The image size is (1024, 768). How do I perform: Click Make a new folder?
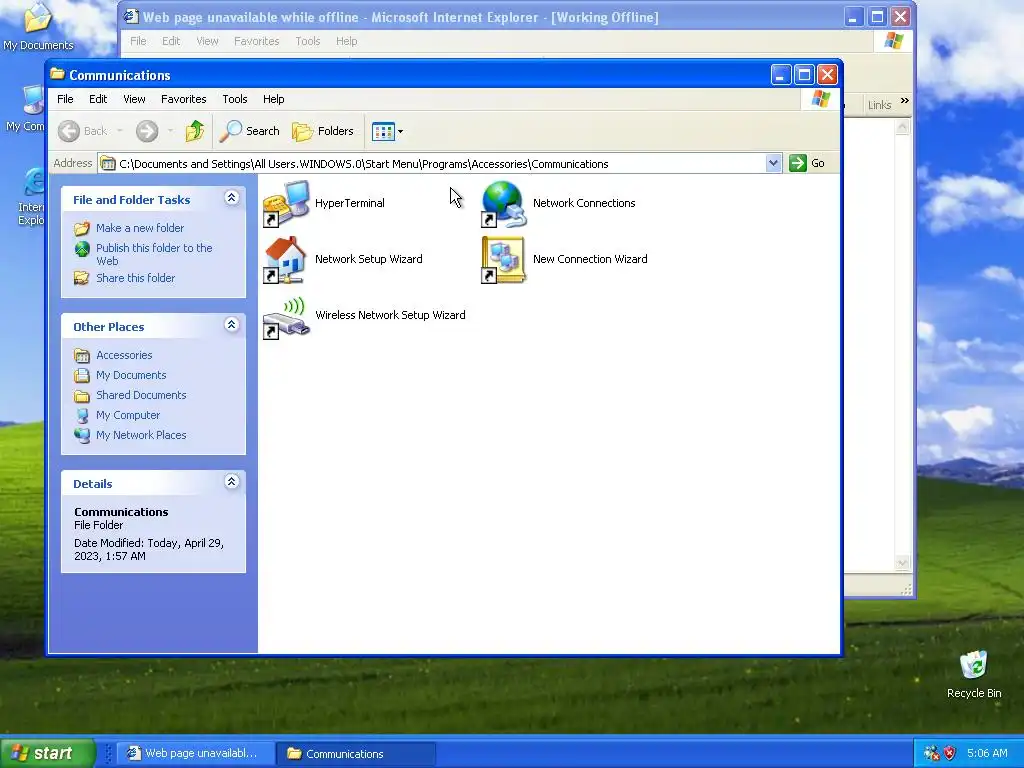140,228
